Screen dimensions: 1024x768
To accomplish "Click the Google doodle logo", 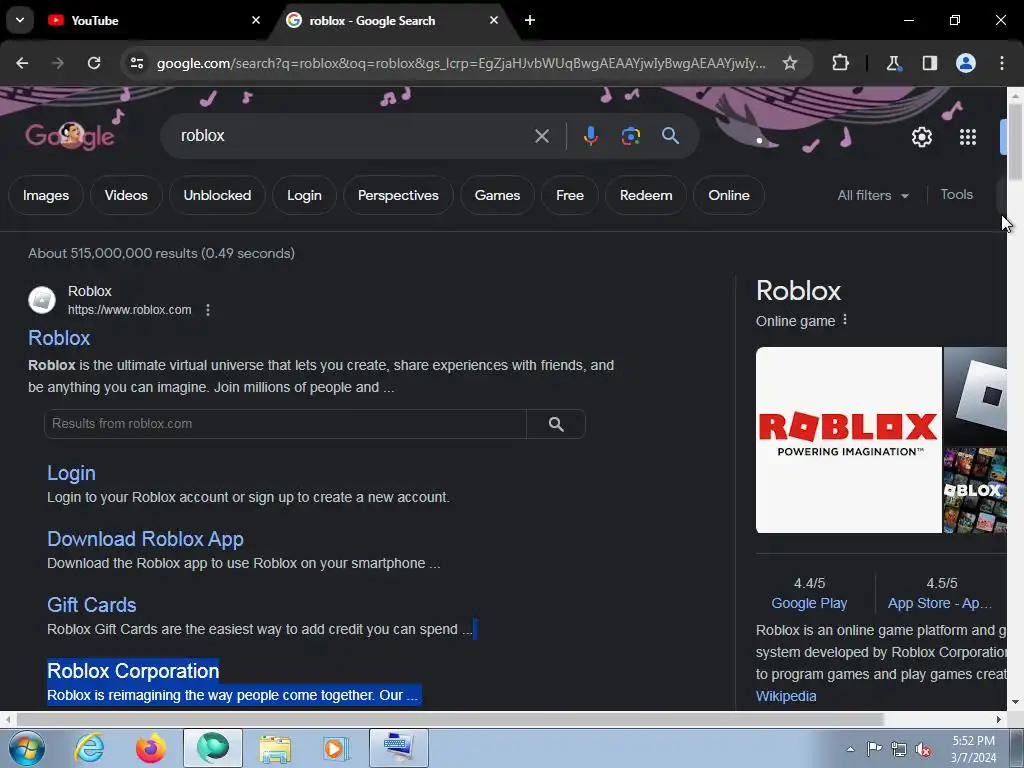I will coord(70,136).
